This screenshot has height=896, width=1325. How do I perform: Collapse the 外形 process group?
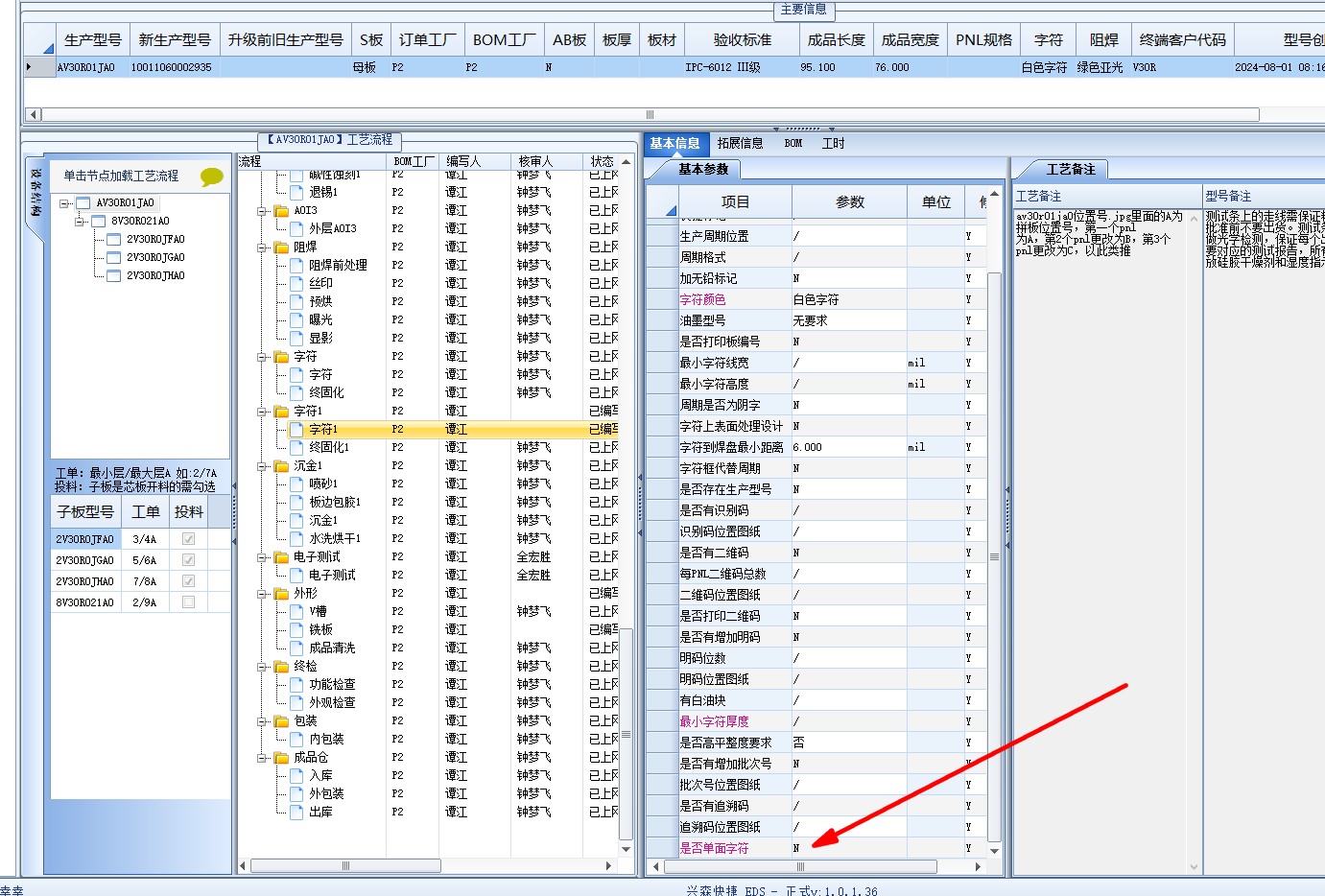[x=262, y=594]
